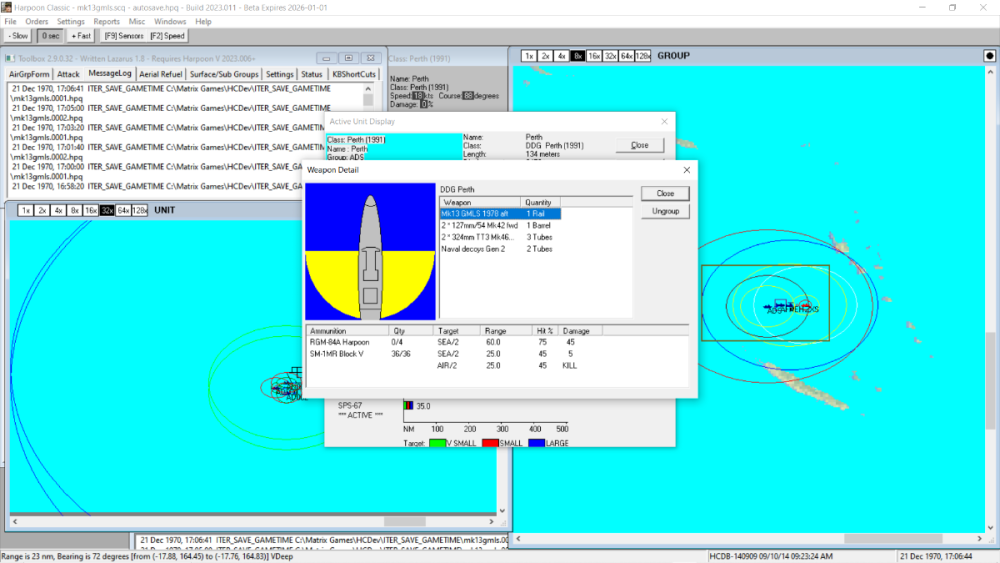Open the Orders menu

point(36,22)
